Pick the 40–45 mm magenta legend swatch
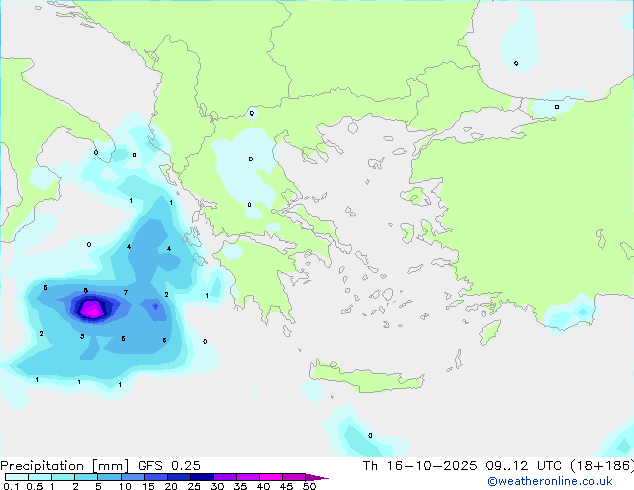This screenshot has height=490, width=634. [x=271, y=477]
